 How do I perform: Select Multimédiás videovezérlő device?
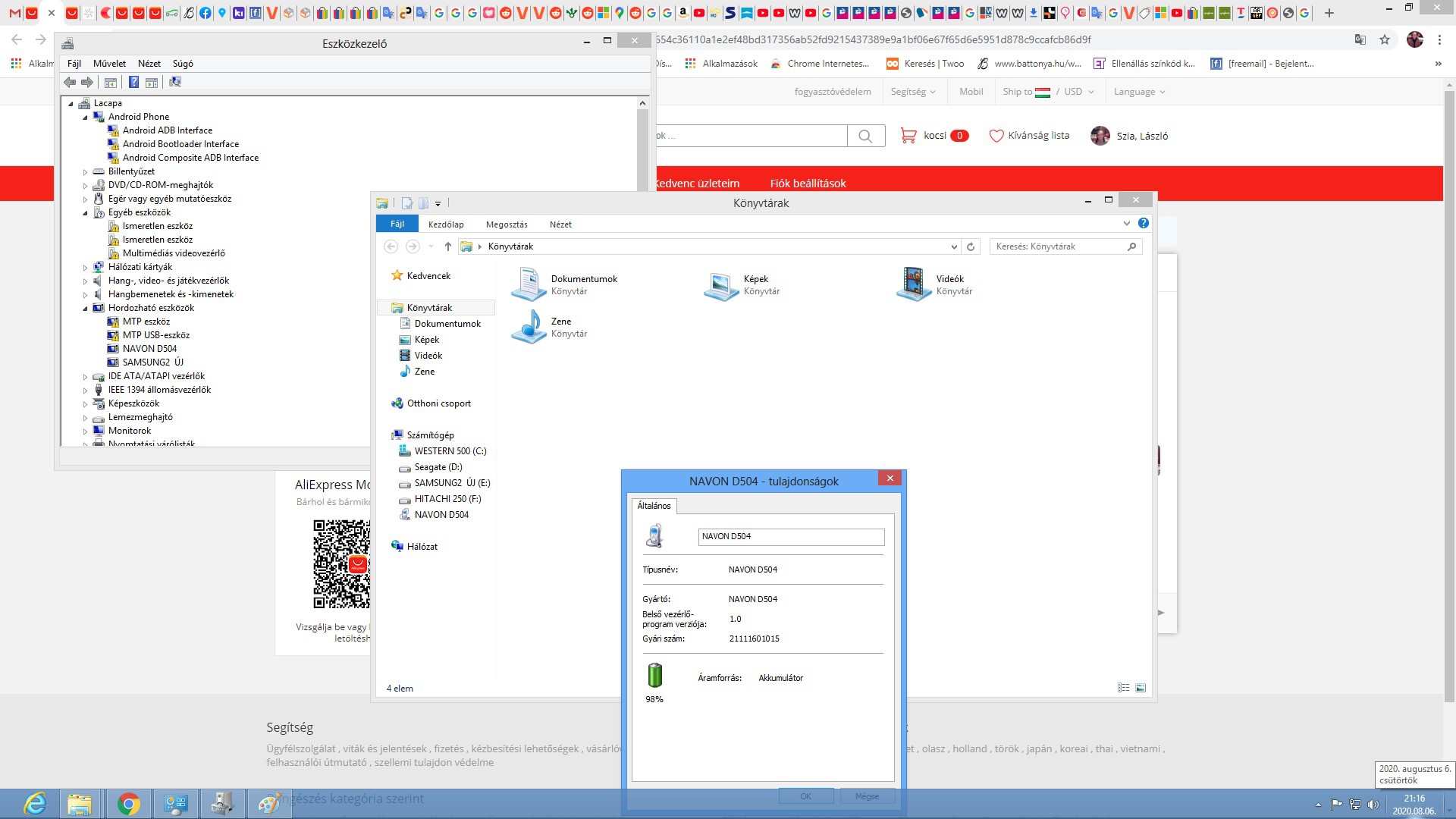click(x=174, y=253)
